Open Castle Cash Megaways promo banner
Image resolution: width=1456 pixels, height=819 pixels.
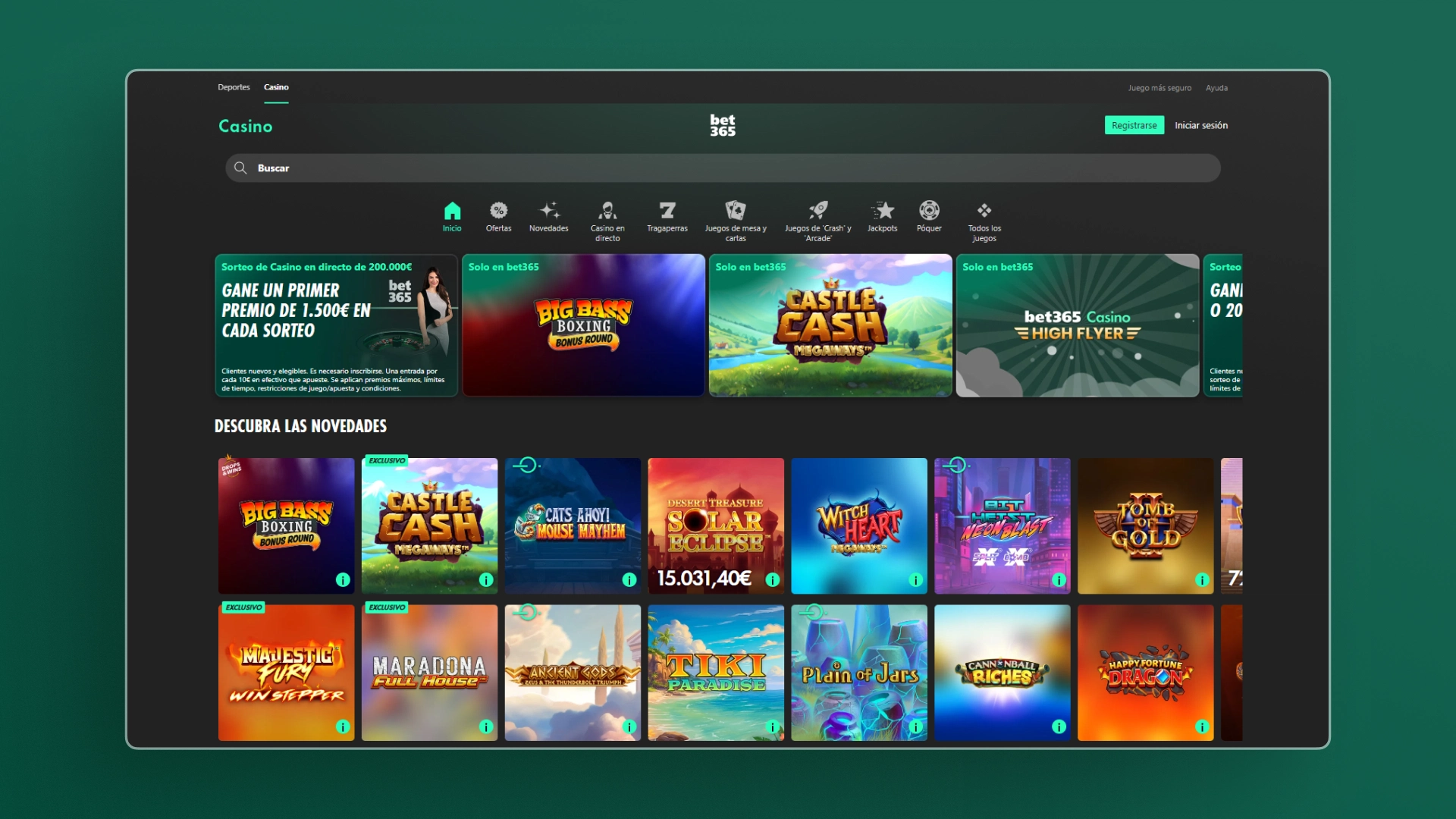coord(830,325)
